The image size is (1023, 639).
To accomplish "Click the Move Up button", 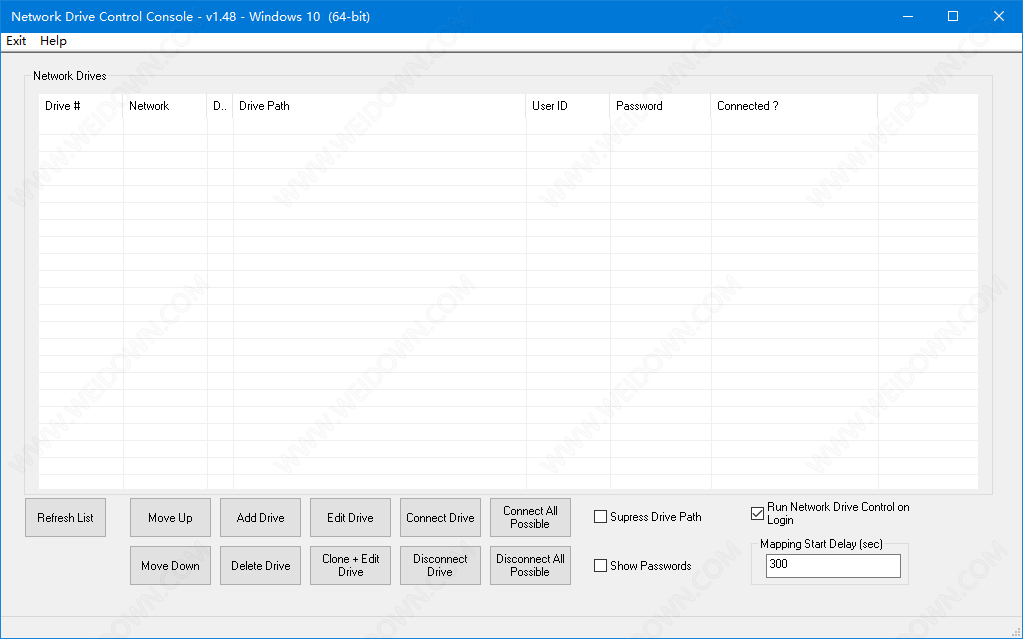I will 170,518.
